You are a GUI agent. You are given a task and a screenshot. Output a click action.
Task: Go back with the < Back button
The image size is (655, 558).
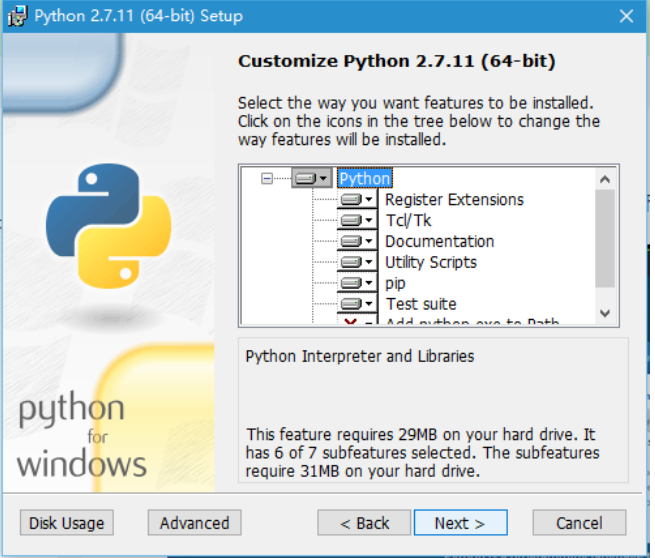coord(364,522)
